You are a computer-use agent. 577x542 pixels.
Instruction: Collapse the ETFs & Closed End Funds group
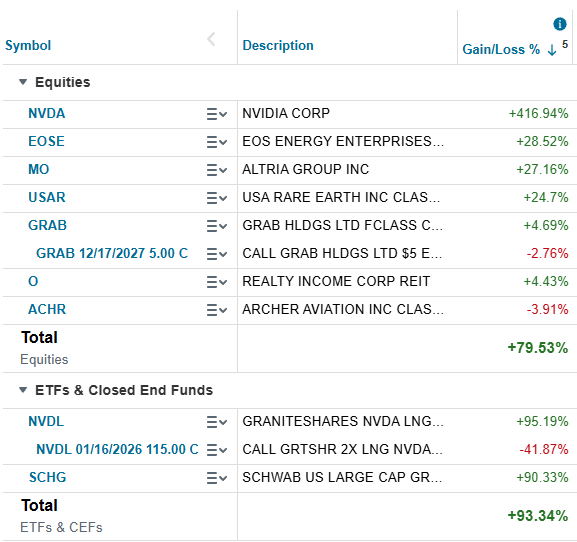(23, 390)
